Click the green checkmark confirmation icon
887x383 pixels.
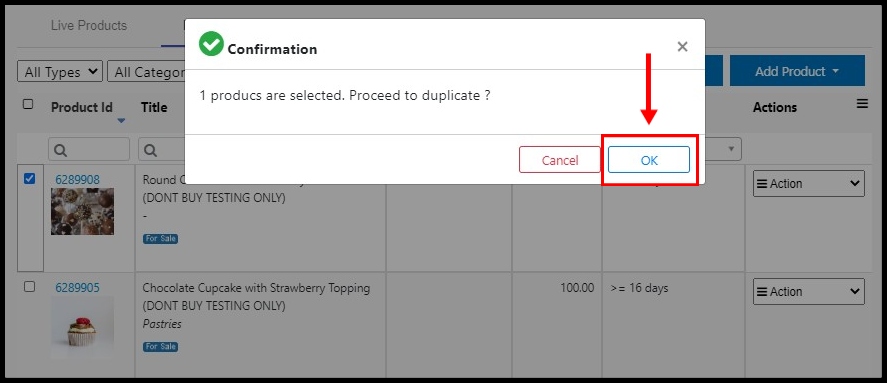[x=211, y=44]
